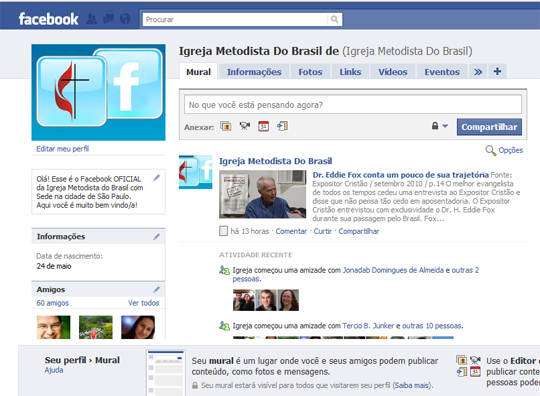The height and width of the screenshot is (396, 540).
Task: Click Editar meu perfil link
Action: point(63,149)
